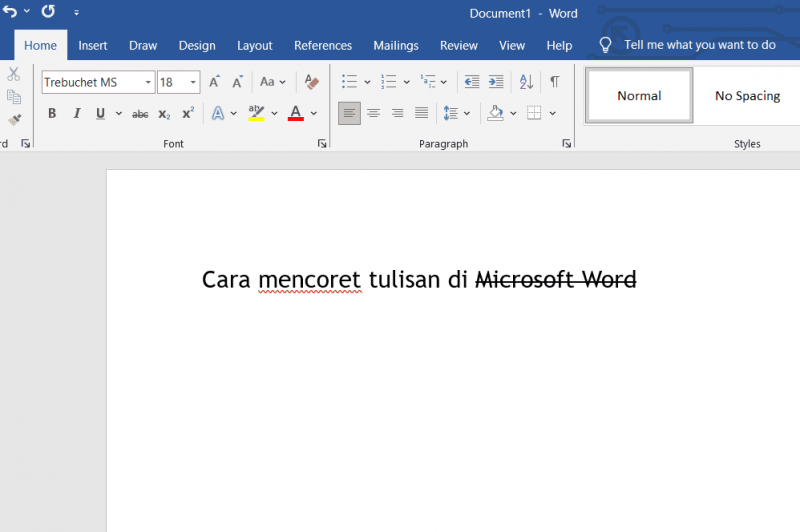Select Align Right
Image resolution: width=800 pixels, height=532 pixels.
coord(397,113)
